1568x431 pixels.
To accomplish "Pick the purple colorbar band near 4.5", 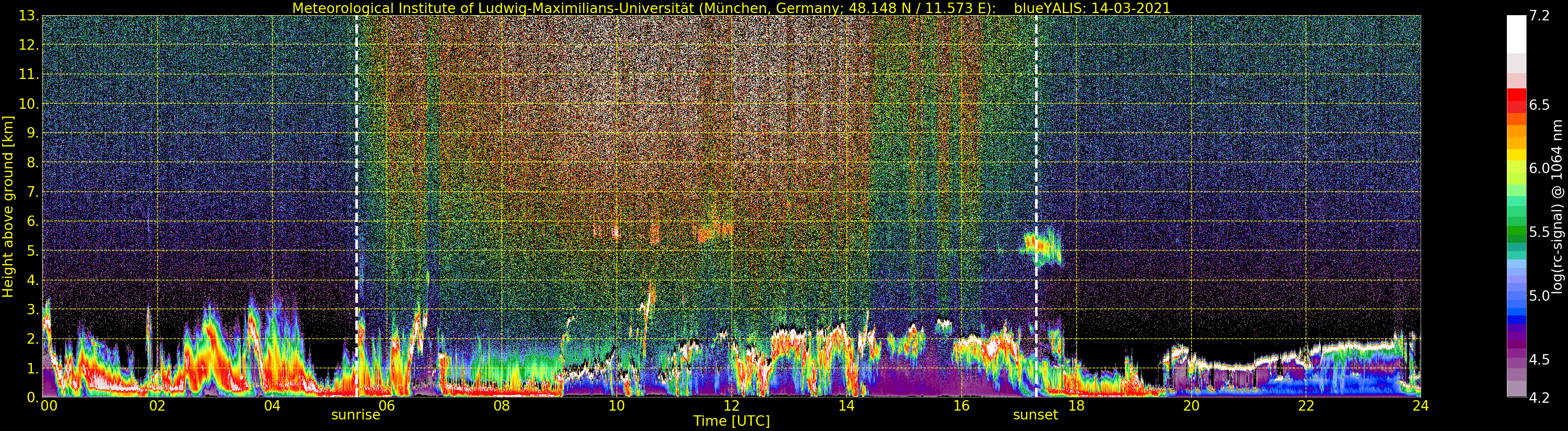I will pyautogui.click(x=1516, y=360).
